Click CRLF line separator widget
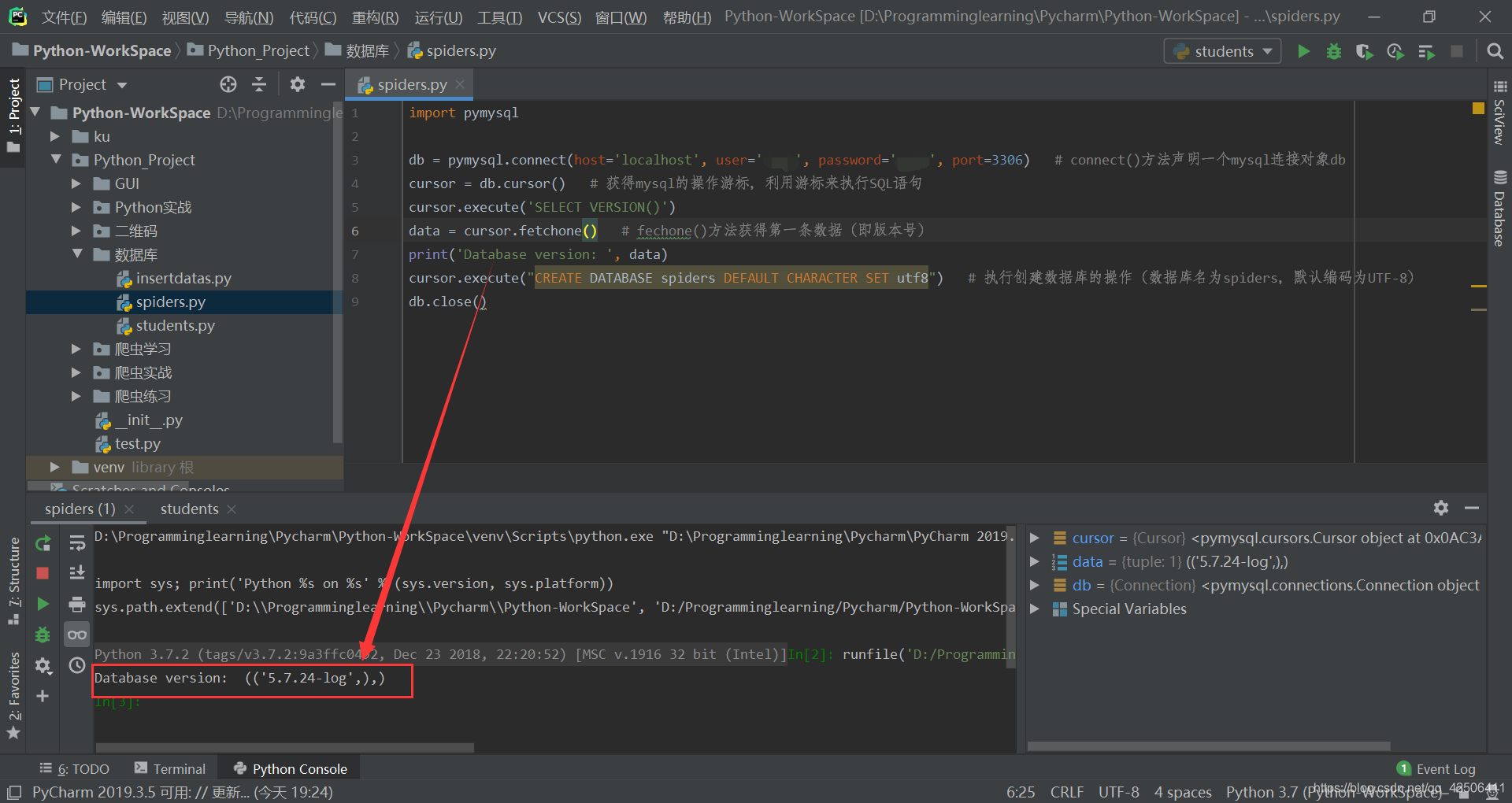The width and height of the screenshot is (1512, 803). point(1066,792)
